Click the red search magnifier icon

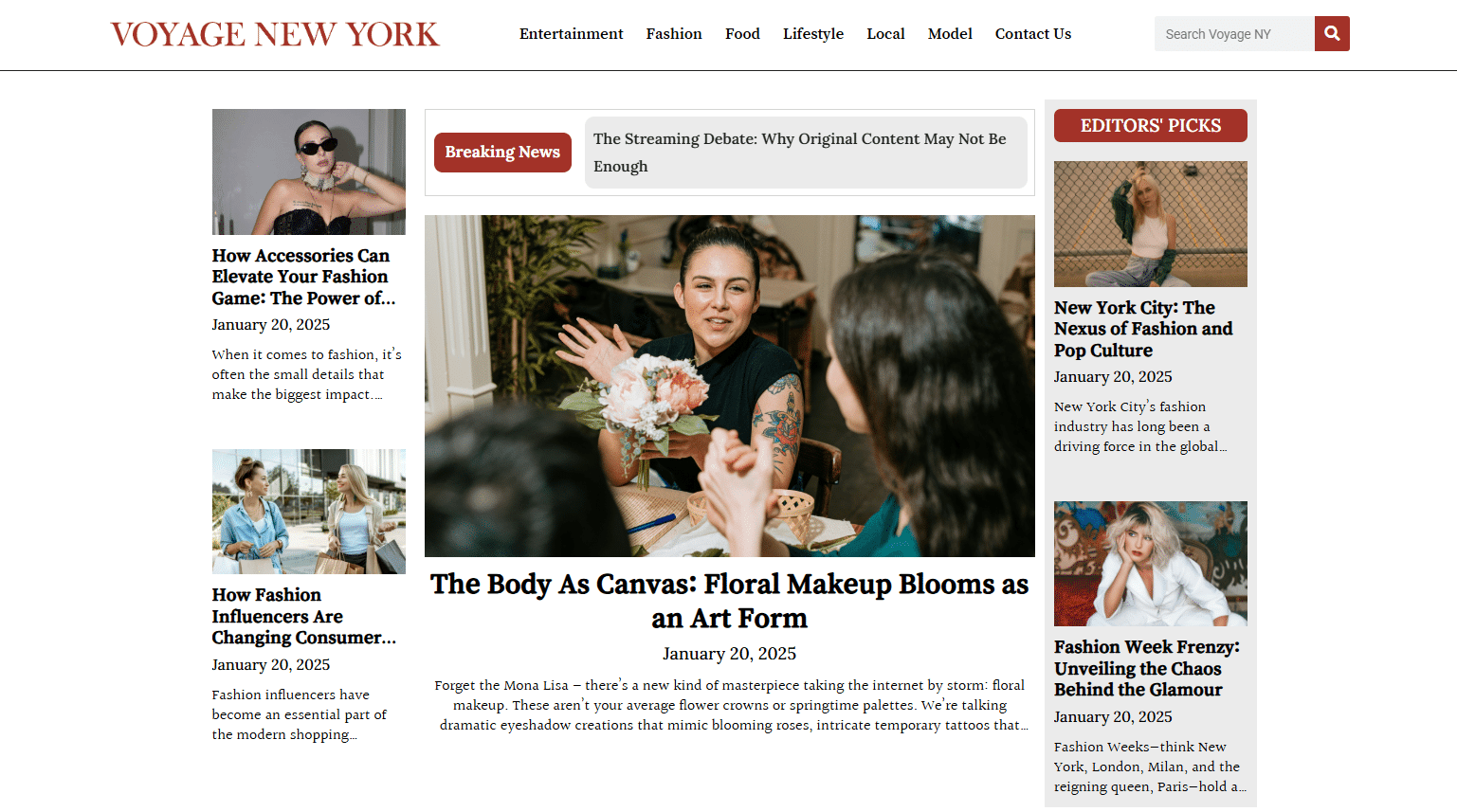click(1332, 34)
